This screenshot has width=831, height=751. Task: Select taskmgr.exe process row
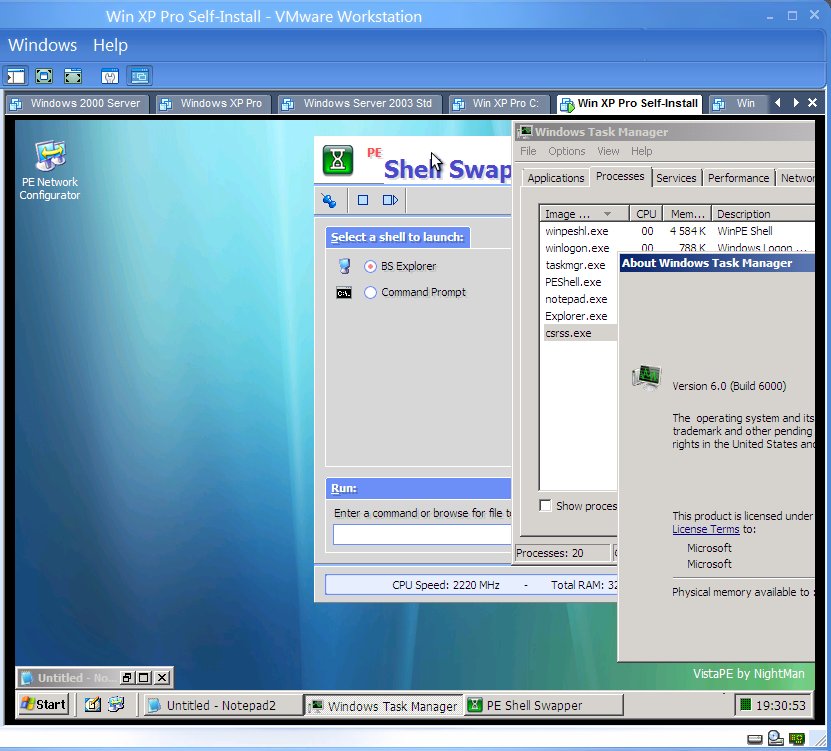580,265
